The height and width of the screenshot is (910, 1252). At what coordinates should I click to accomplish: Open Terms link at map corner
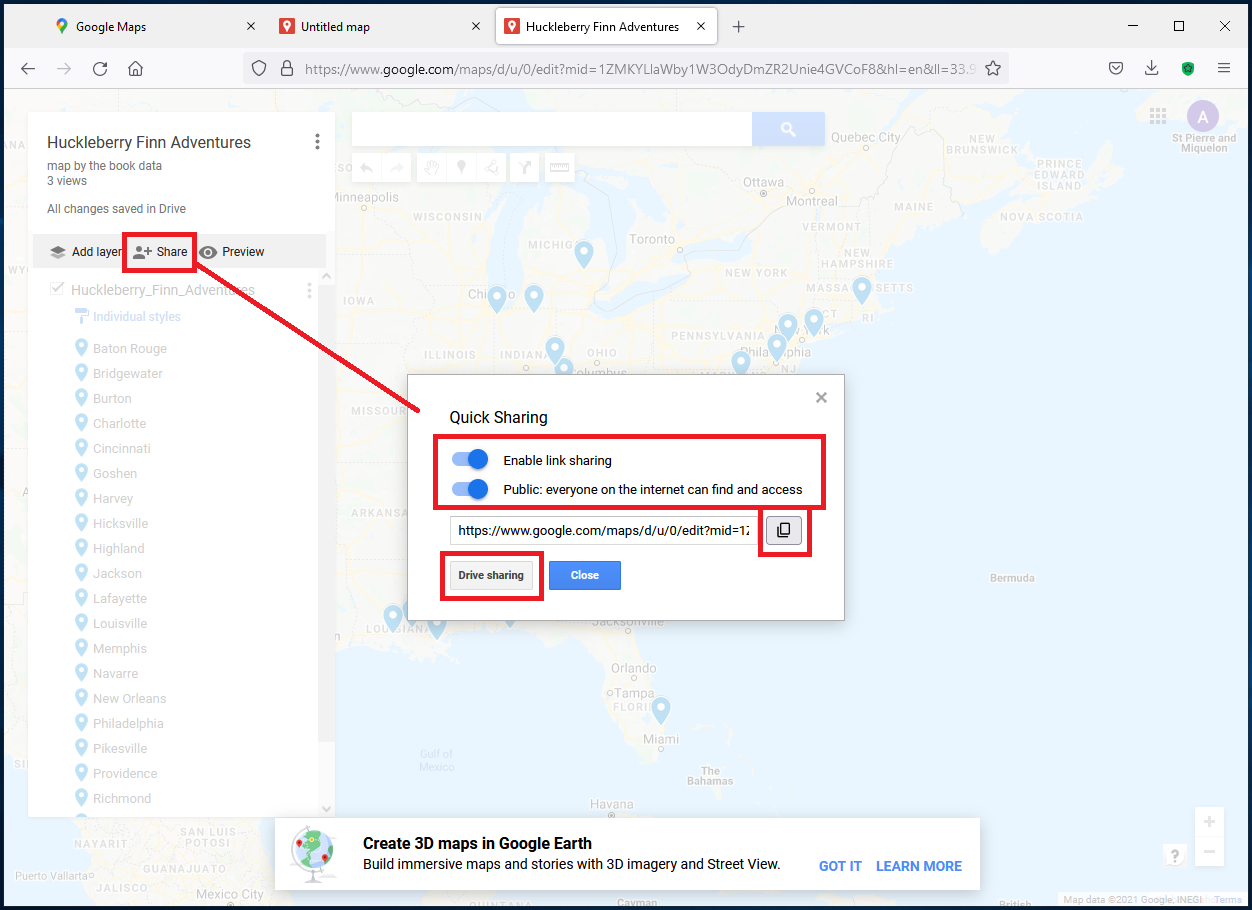point(1228,900)
